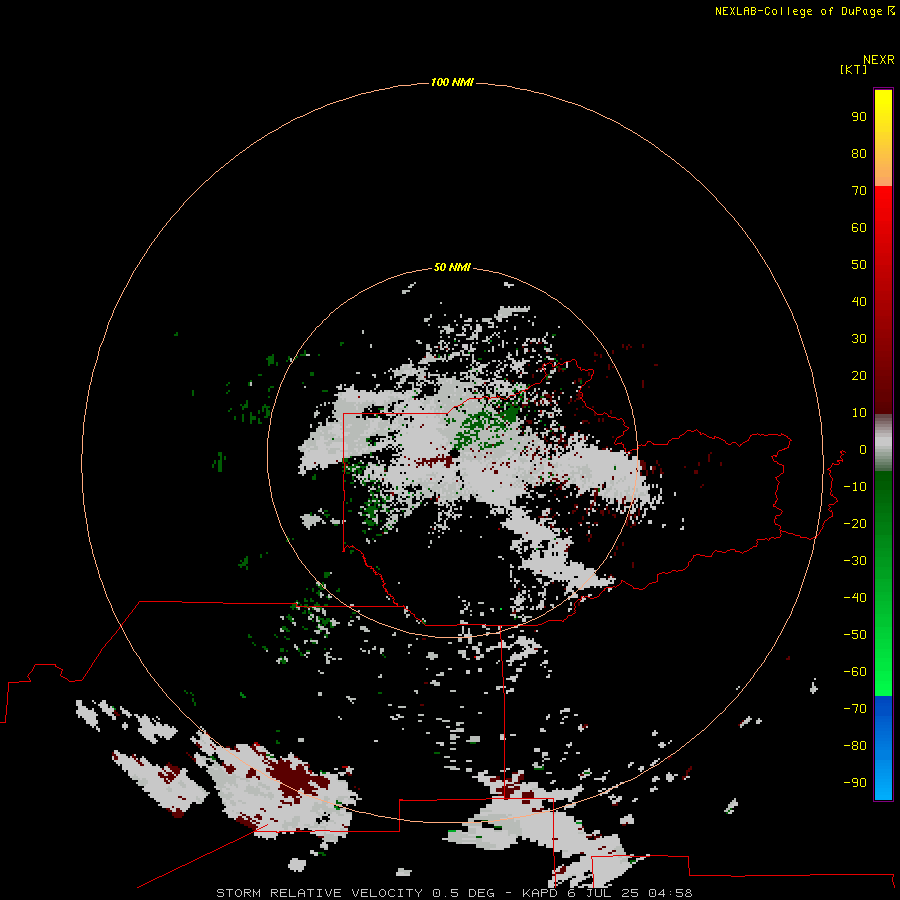Select the positive 50 value on velocity scale
Image resolution: width=900 pixels, height=900 pixels.
(x=859, y=265)
